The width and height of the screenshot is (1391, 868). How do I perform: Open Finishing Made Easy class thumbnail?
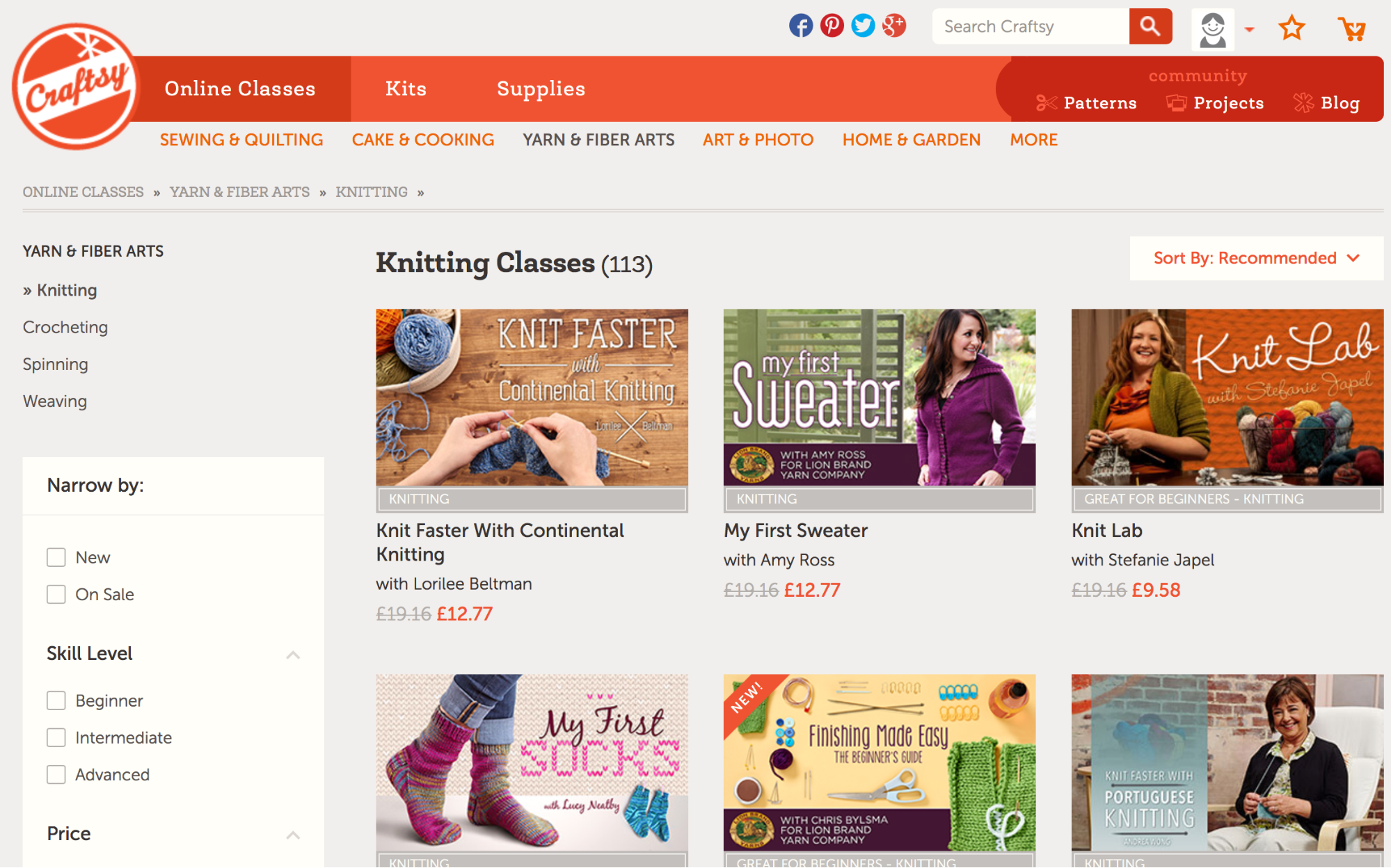pyautogui.click(x=880, y=762)
